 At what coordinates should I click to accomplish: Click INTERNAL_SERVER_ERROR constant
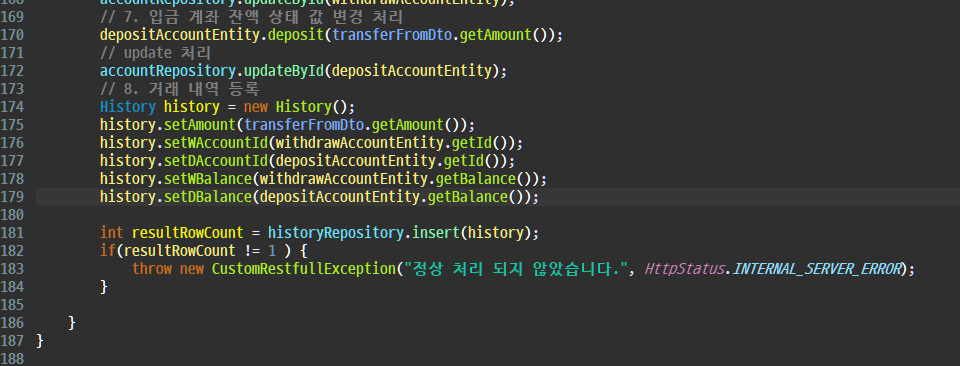coord(816,269)
